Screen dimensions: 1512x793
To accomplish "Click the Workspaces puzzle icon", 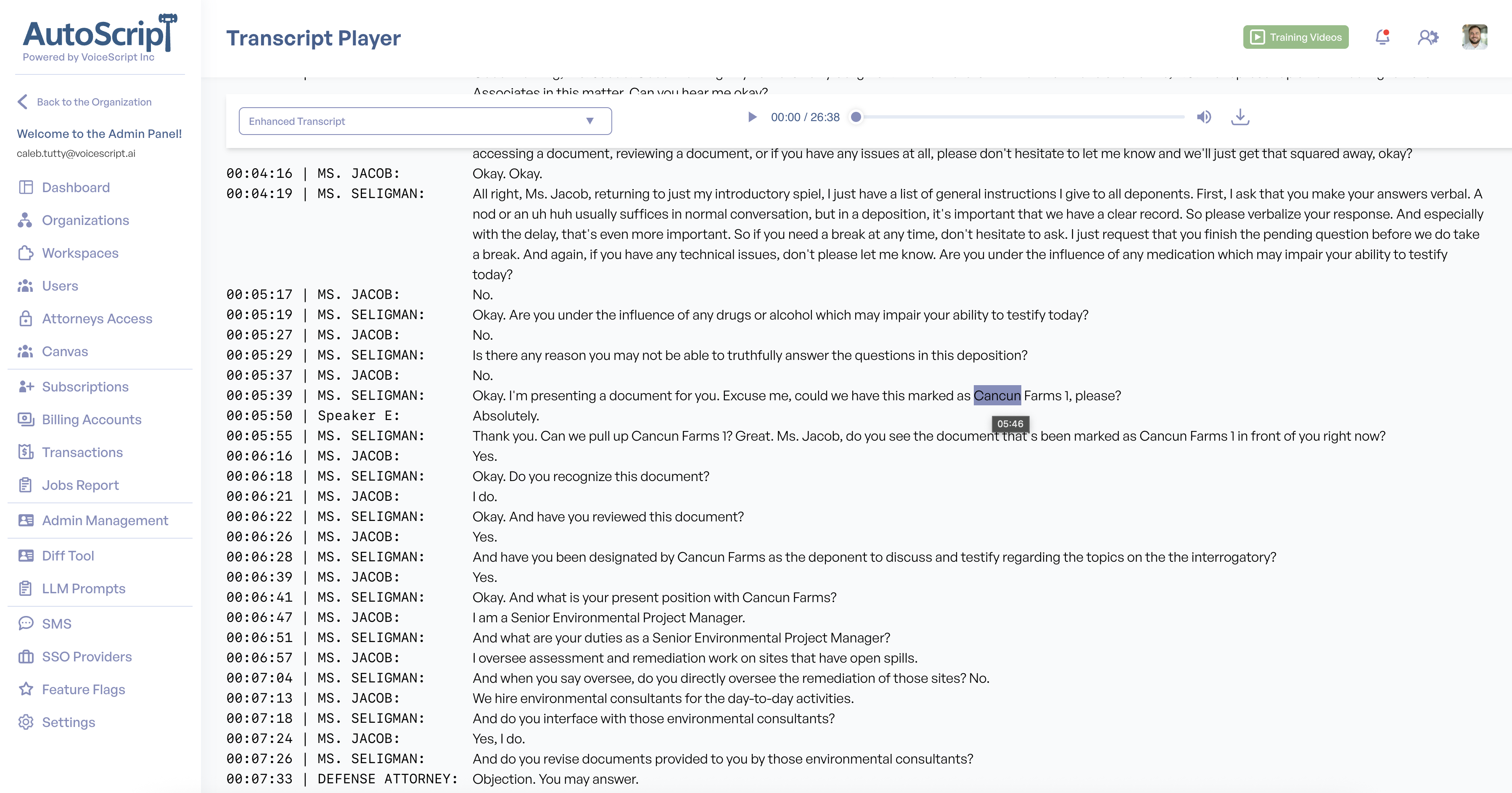I will pos(26,253).
